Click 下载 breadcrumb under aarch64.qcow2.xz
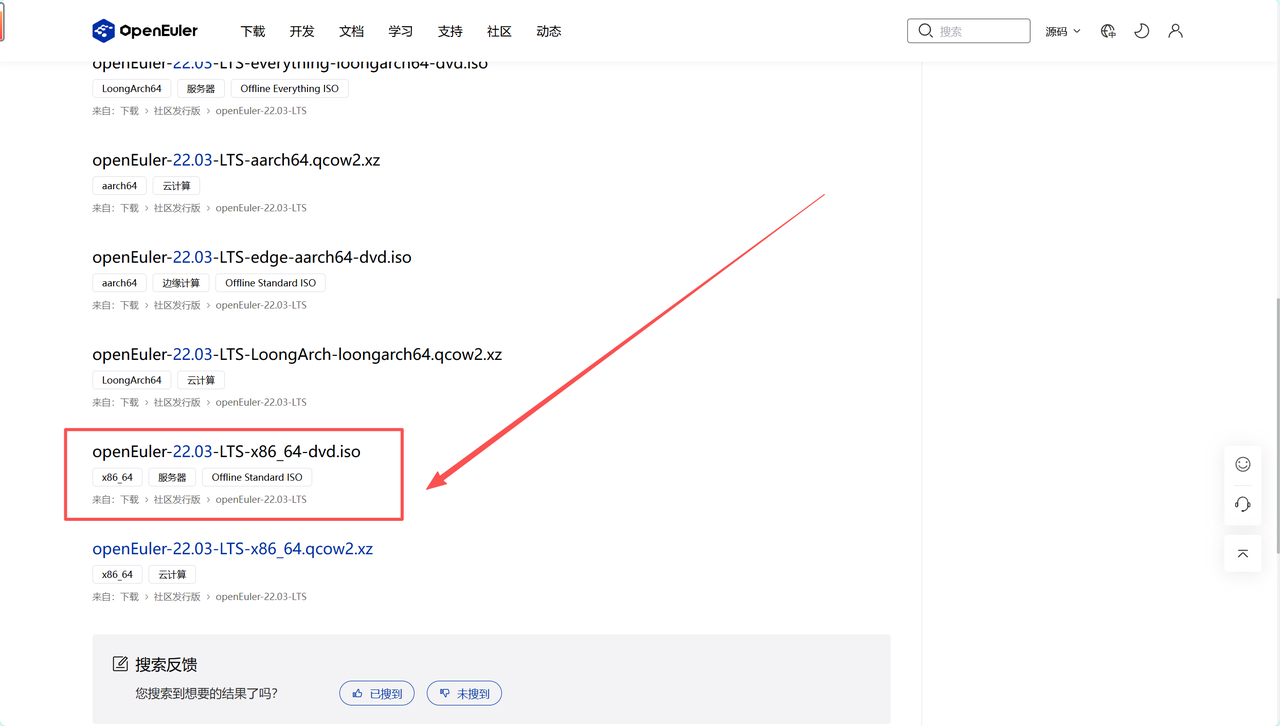Screen dimensions: 1280x726 (x=130, y=208)
